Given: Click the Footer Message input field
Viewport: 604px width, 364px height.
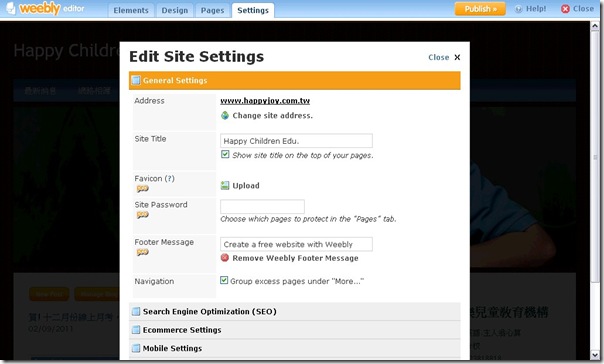Looking at the screenshot, I should [x=296, y=244].
